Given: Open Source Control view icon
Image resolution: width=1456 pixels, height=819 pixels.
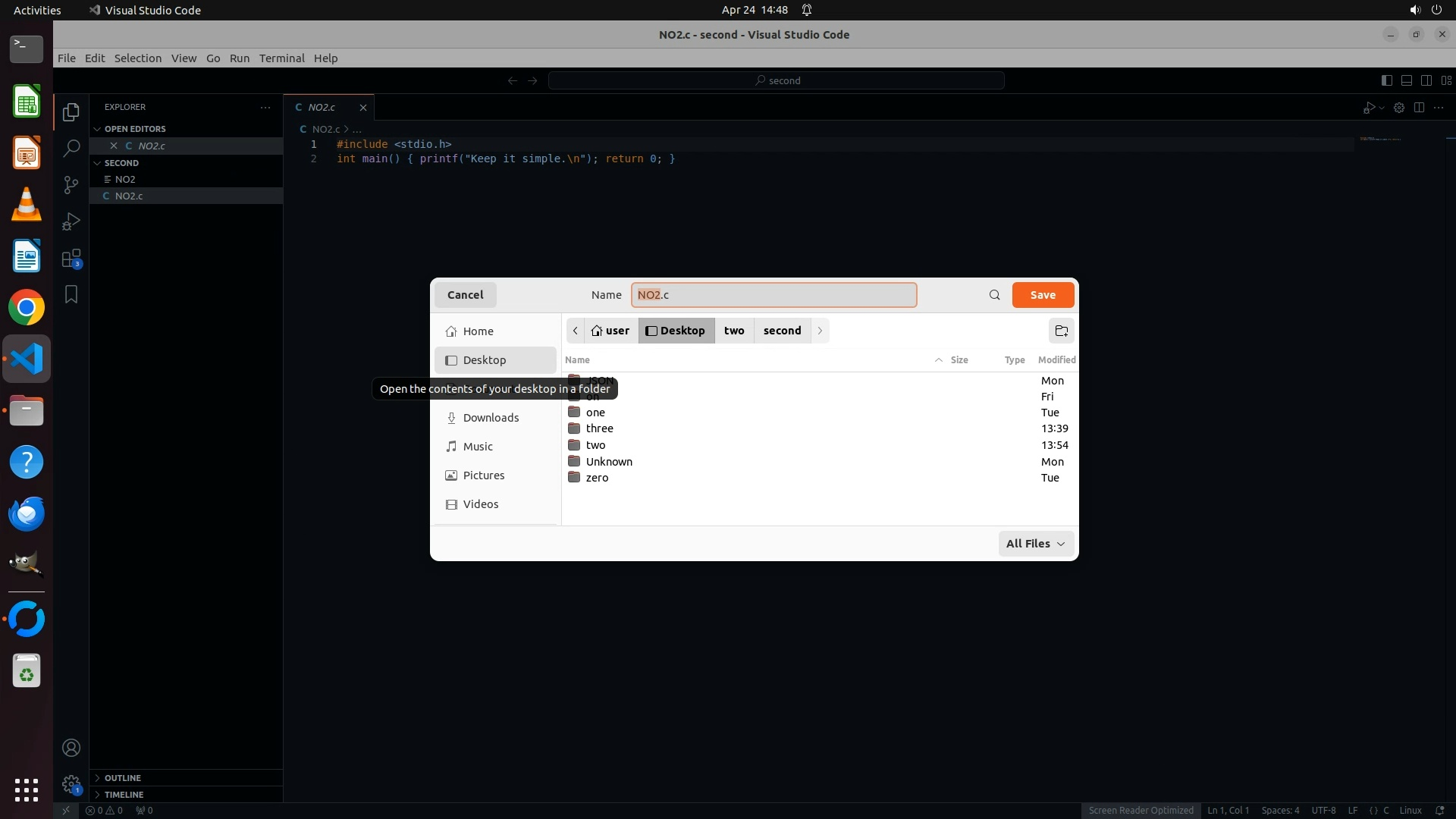Looking at the screenshot, I should coord(71,185).
